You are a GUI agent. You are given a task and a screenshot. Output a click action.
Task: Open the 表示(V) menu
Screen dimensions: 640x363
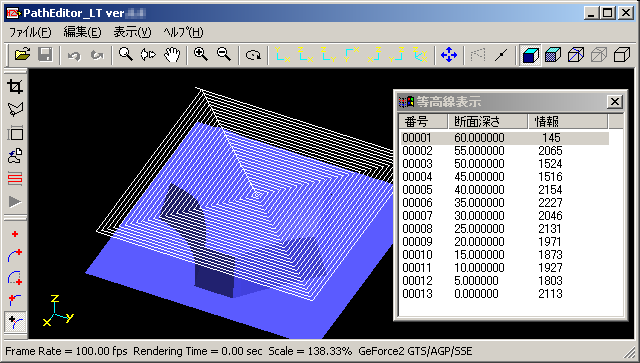tap(132, 32)
